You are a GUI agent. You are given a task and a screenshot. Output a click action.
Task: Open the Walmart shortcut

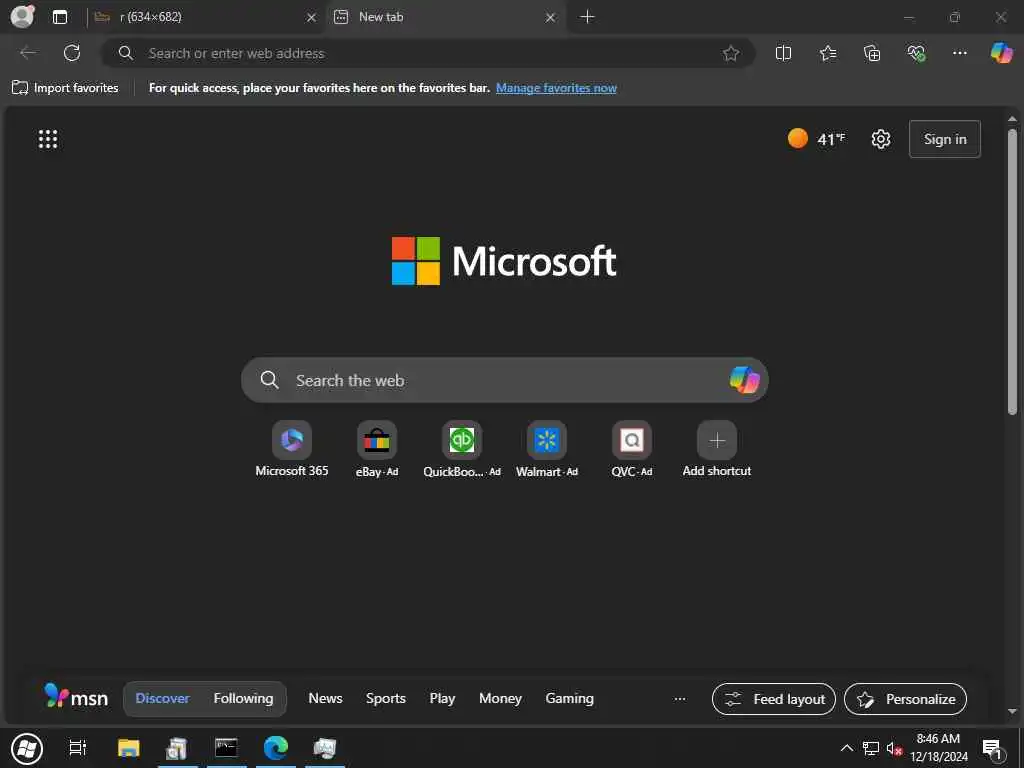click(547, 449)
